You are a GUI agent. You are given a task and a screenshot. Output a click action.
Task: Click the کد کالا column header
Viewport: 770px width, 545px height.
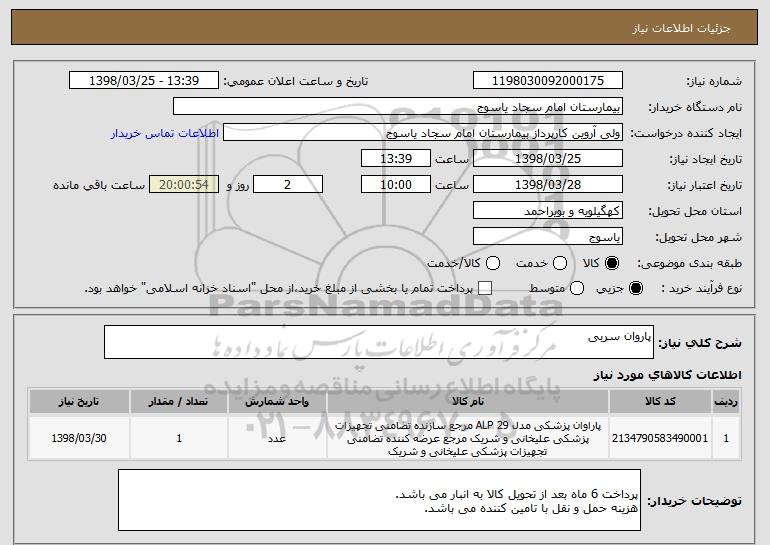click(x=660, y=402)
